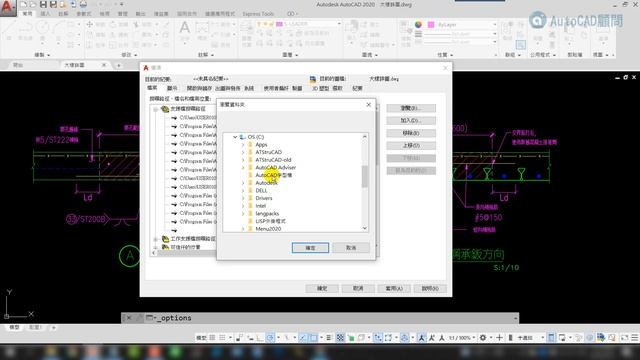
Task: Click the color wheel in the Properties panel
Action: pyautogui.click(x=418, y=24)
